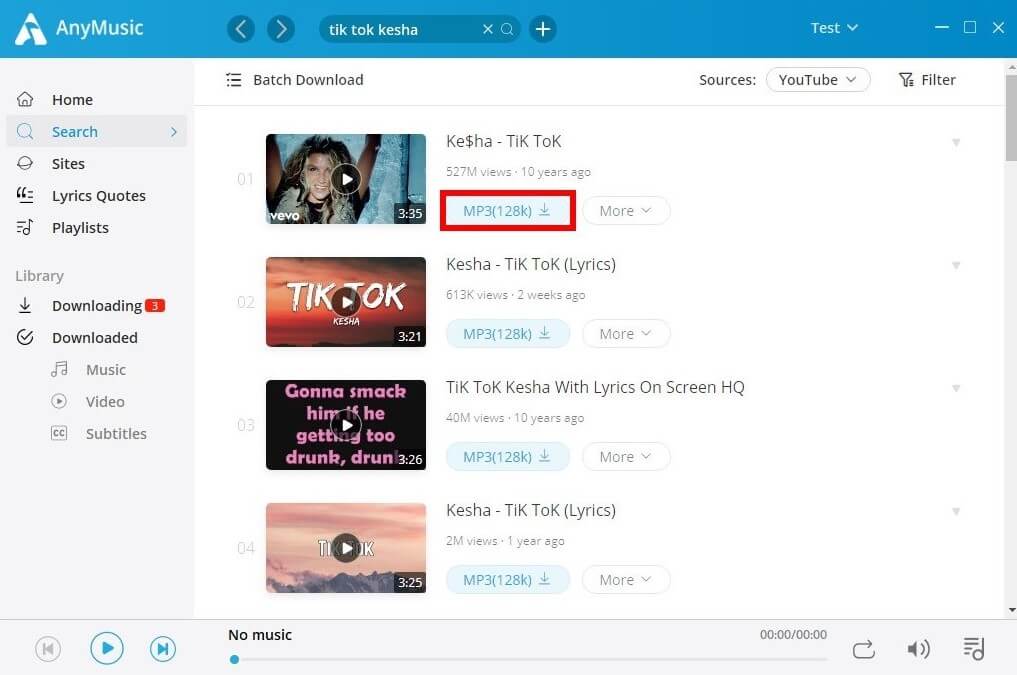Open the title Ke$ha - TiK ToK
The height and width of the screenshot is (675, 1017).
(x=503, y=141)
